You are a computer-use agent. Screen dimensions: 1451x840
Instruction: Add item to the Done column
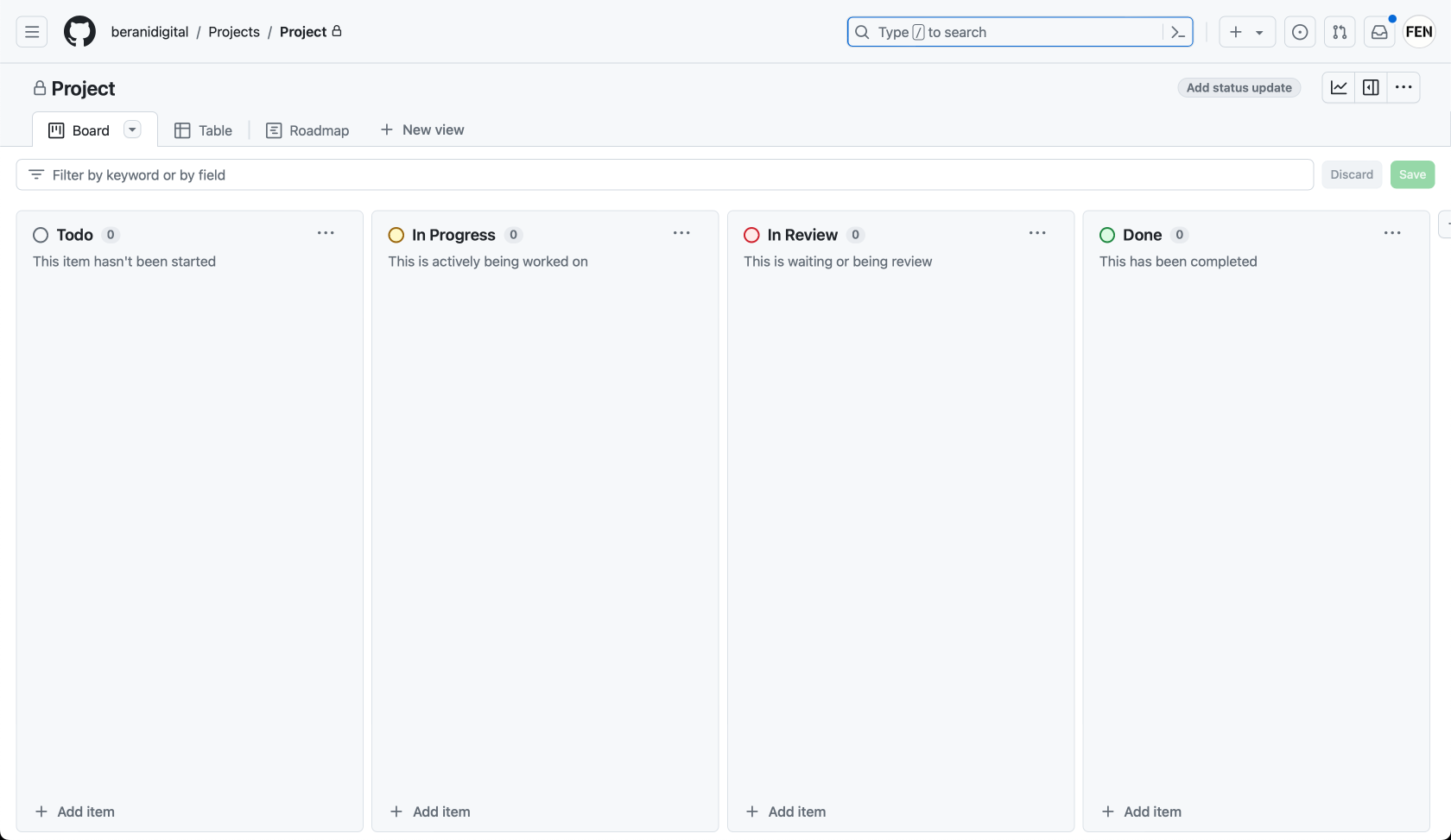pyautogui.click(x=1141, y=812)
